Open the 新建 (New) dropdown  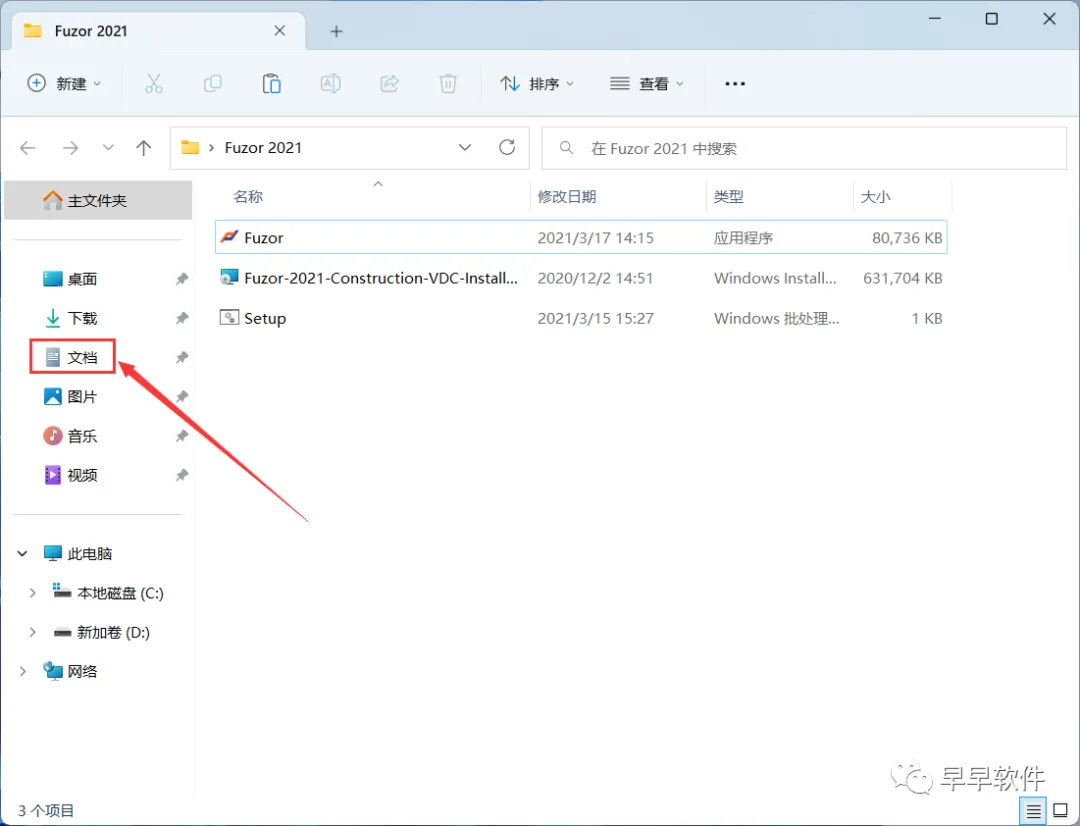tap(64, 83)
